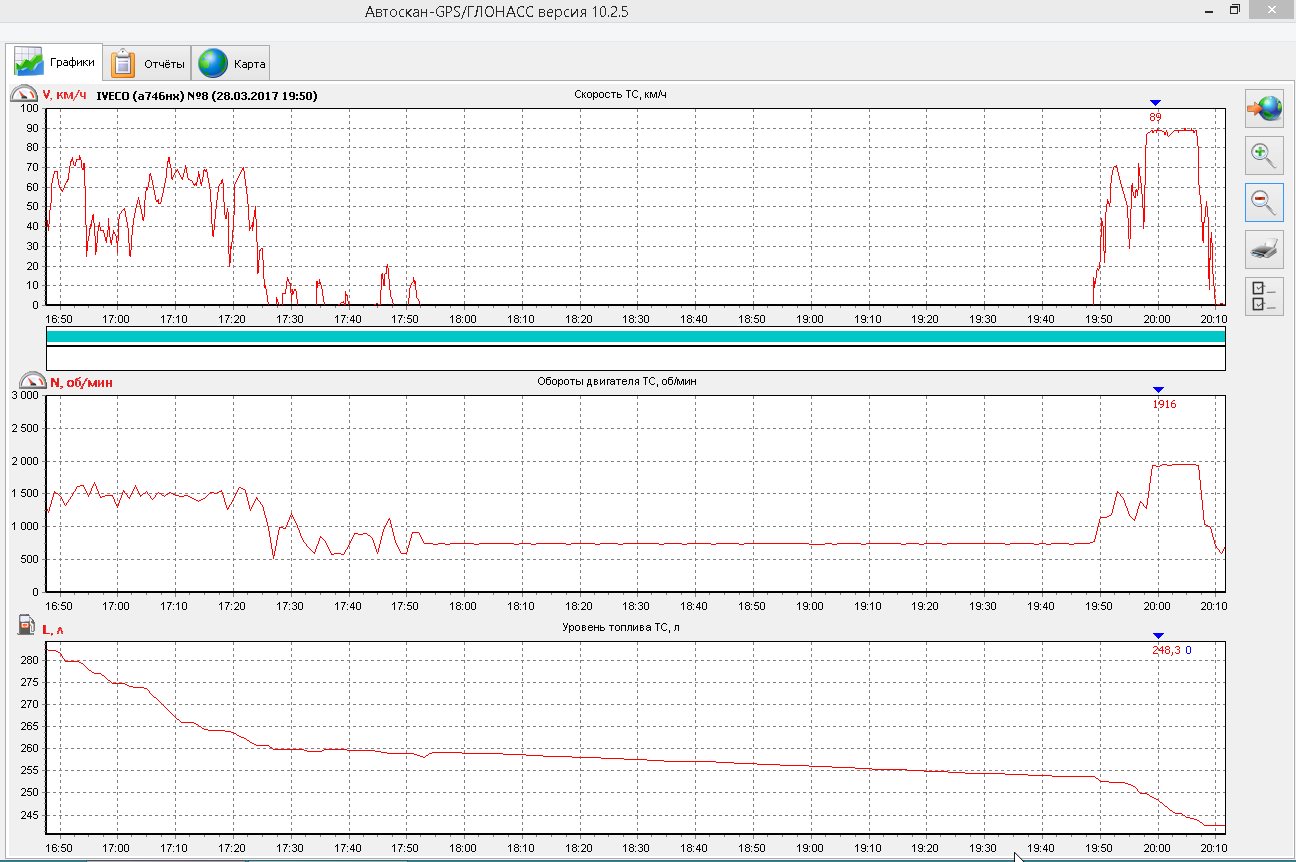Click the fuel pump icon beside L, л
This screenshot has width=1296, height=862.
point(26,626)
